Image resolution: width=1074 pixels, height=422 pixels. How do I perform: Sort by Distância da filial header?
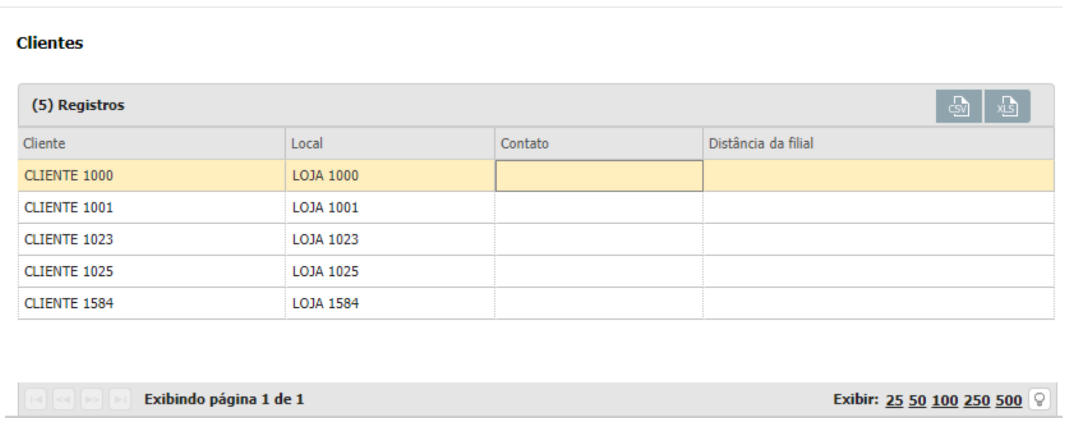[x=760, y=144]
